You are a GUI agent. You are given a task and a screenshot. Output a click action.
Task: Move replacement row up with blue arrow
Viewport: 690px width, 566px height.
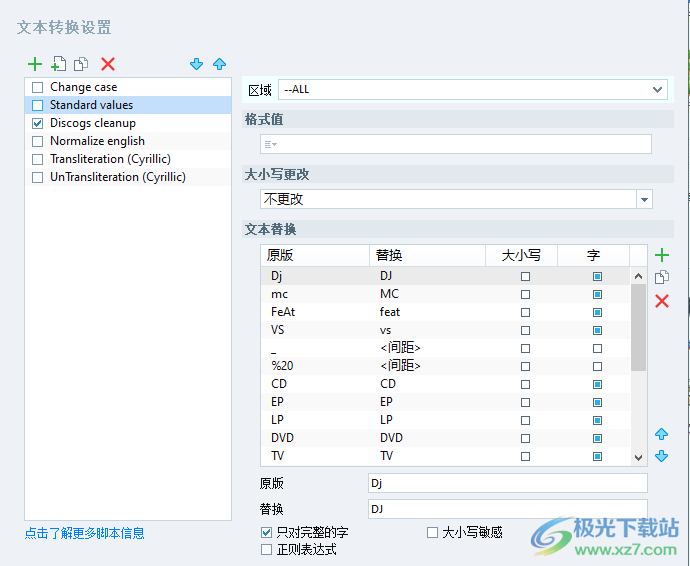(661, 434)
